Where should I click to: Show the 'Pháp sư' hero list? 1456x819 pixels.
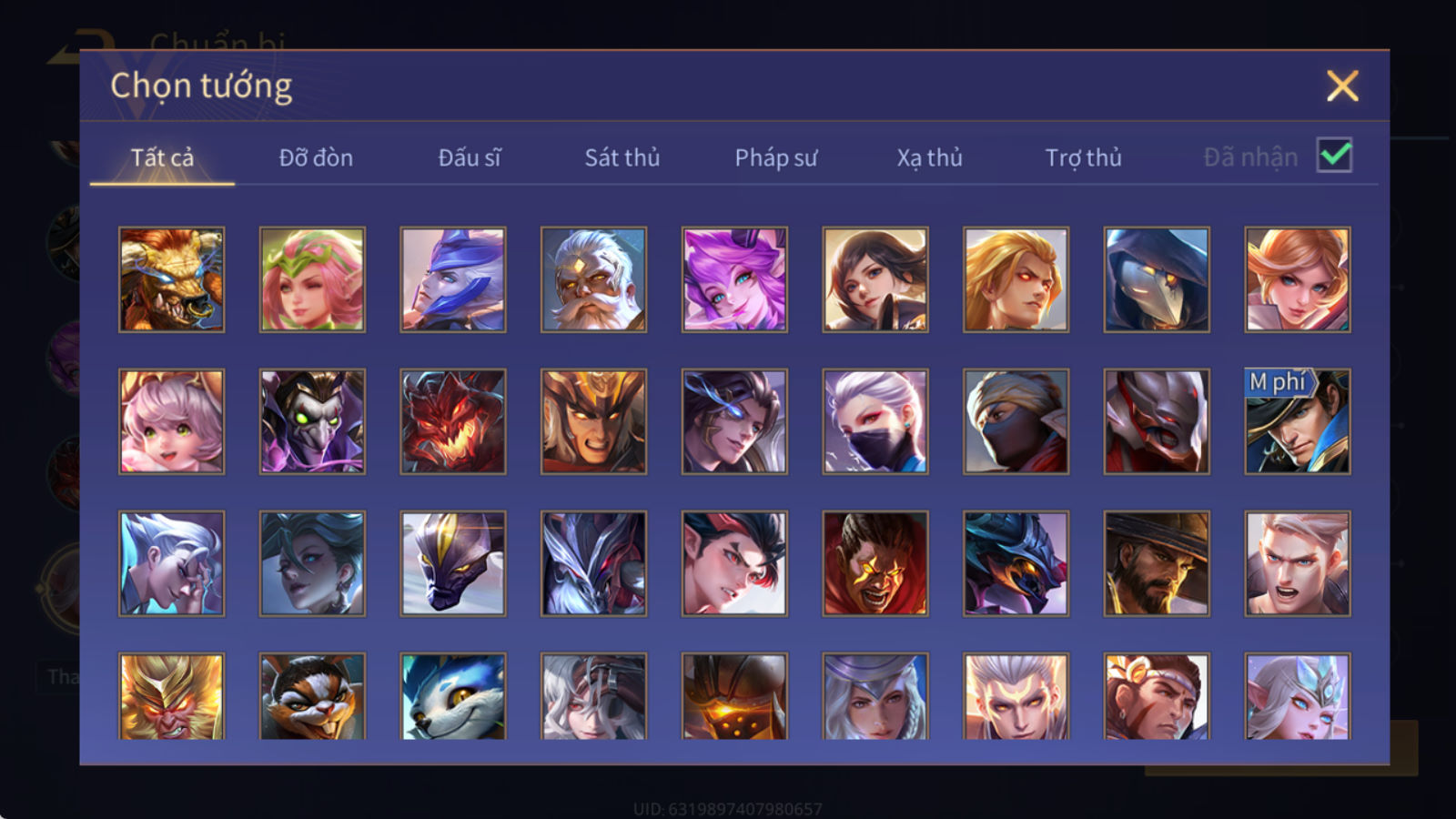pos(776,157)
